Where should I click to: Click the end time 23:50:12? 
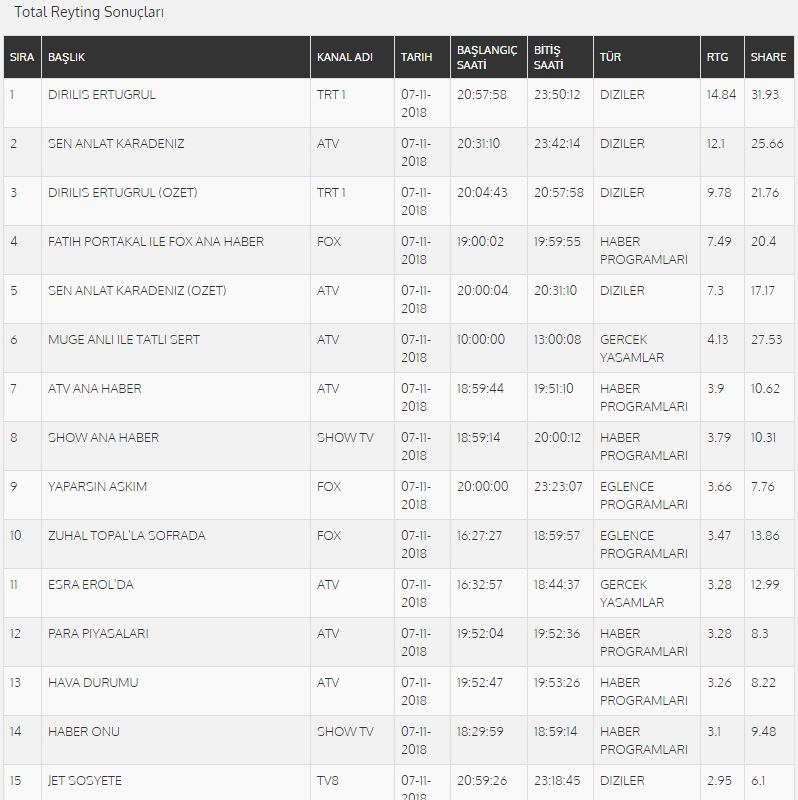(557, 95)
